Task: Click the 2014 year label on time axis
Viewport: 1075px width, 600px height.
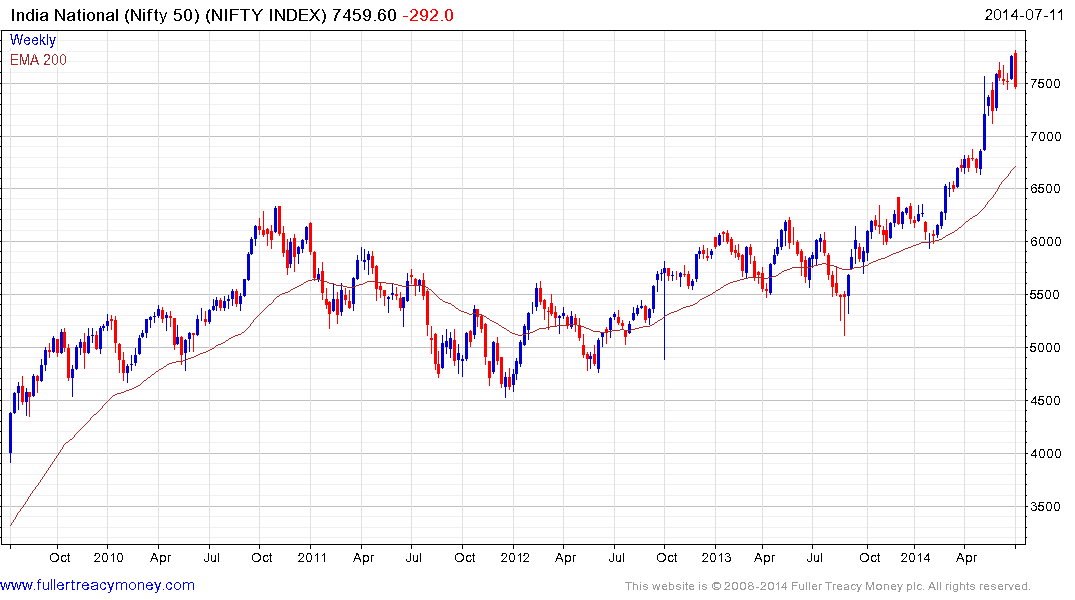Action: click(x=915, y=557)
